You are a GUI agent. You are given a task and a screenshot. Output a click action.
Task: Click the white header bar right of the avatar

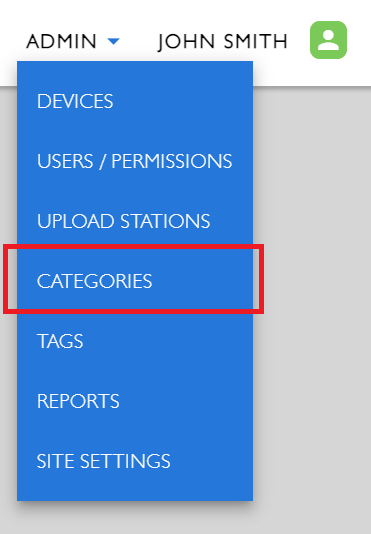(359, 41)
